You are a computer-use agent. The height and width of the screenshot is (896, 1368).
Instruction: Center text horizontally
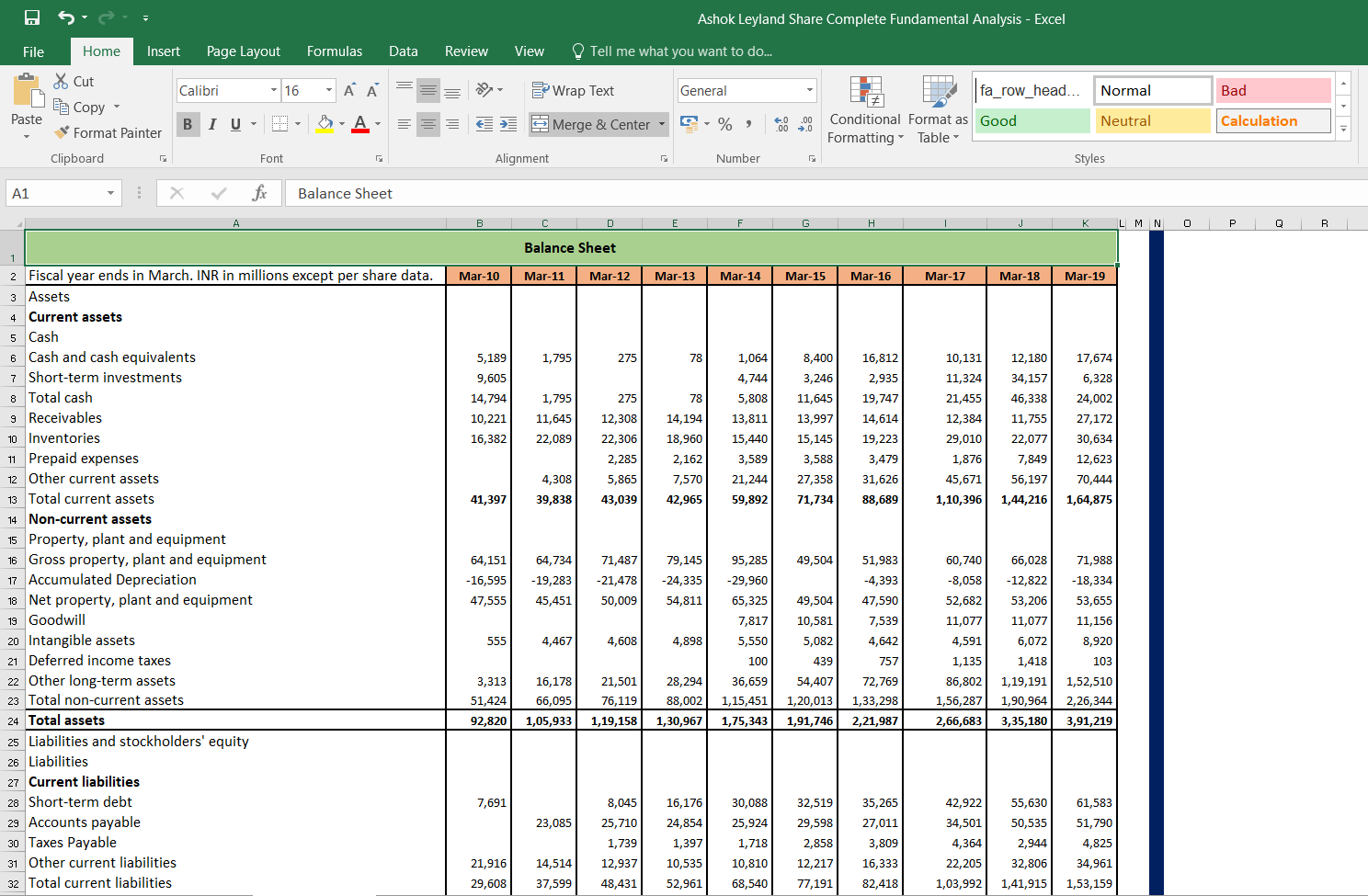[428, 124]
